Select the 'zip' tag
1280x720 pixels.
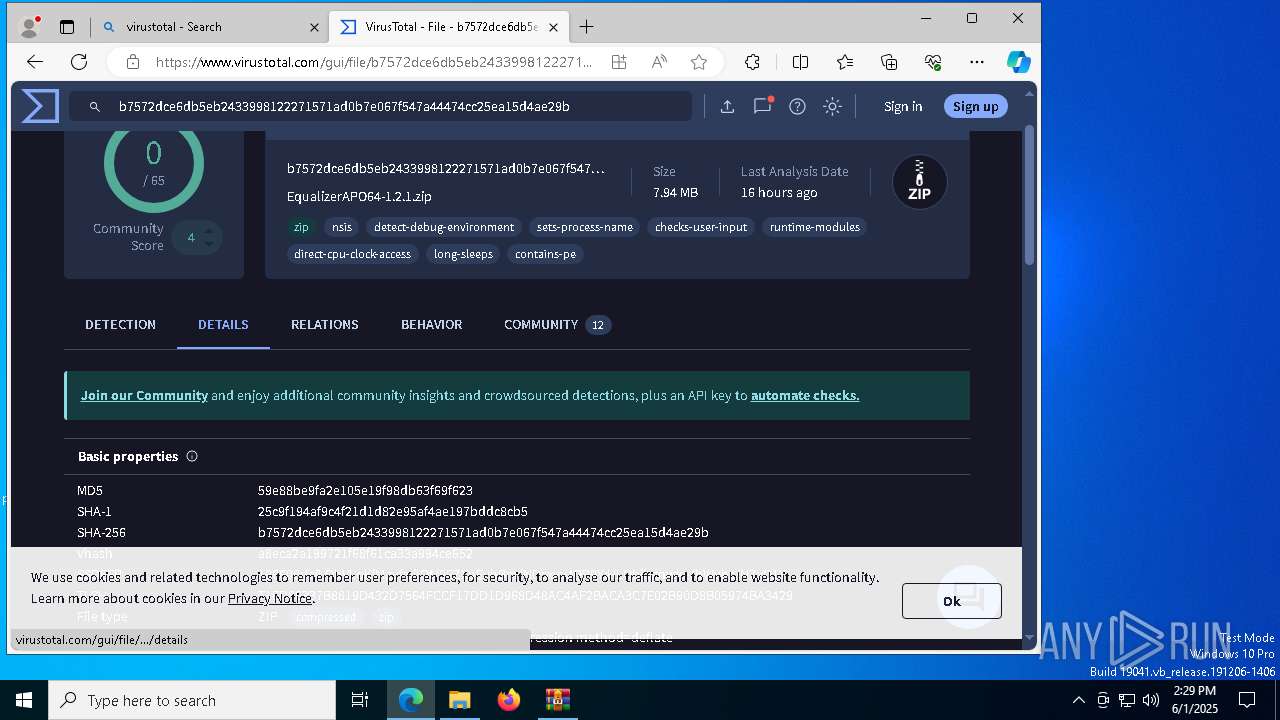(301, 227)
